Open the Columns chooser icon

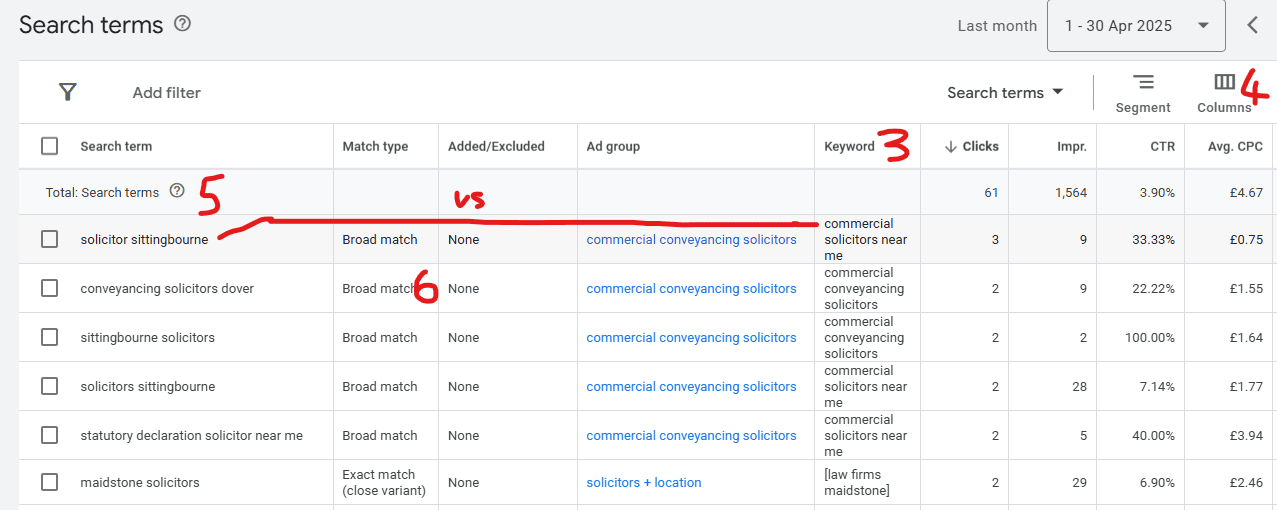pyautogui.click(x=1224, y=82)
